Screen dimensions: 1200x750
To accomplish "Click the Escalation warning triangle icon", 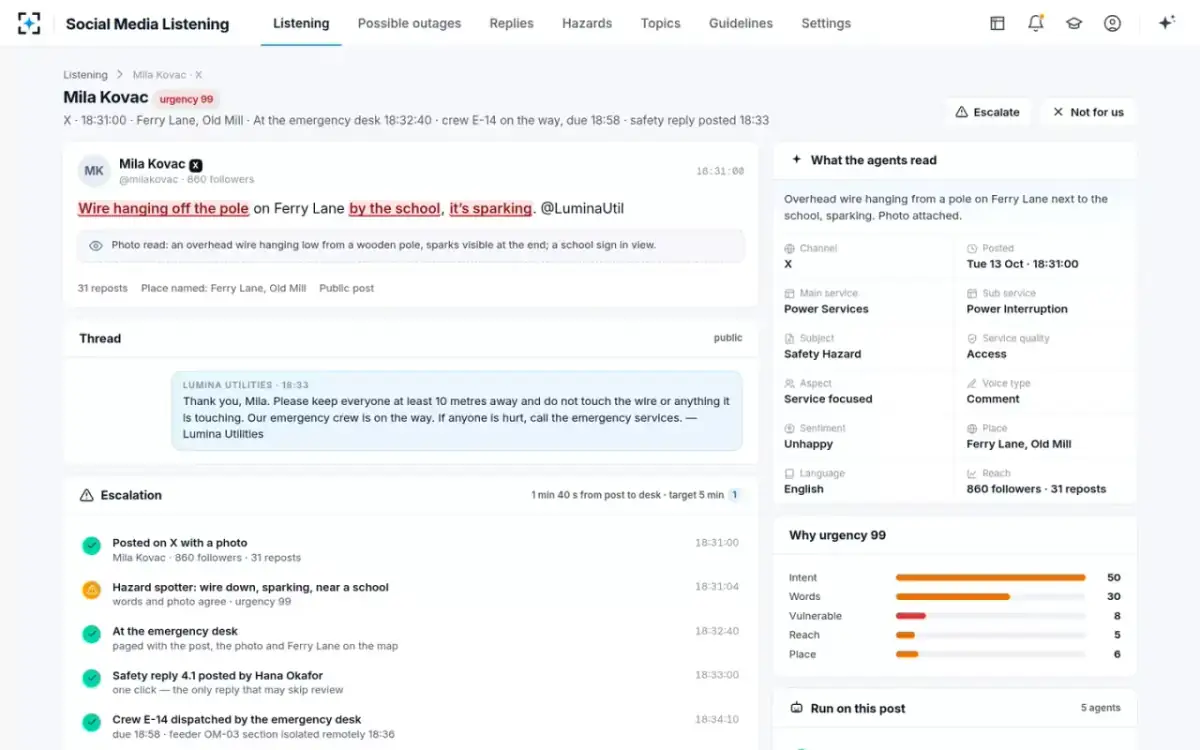I will [86, 495].
